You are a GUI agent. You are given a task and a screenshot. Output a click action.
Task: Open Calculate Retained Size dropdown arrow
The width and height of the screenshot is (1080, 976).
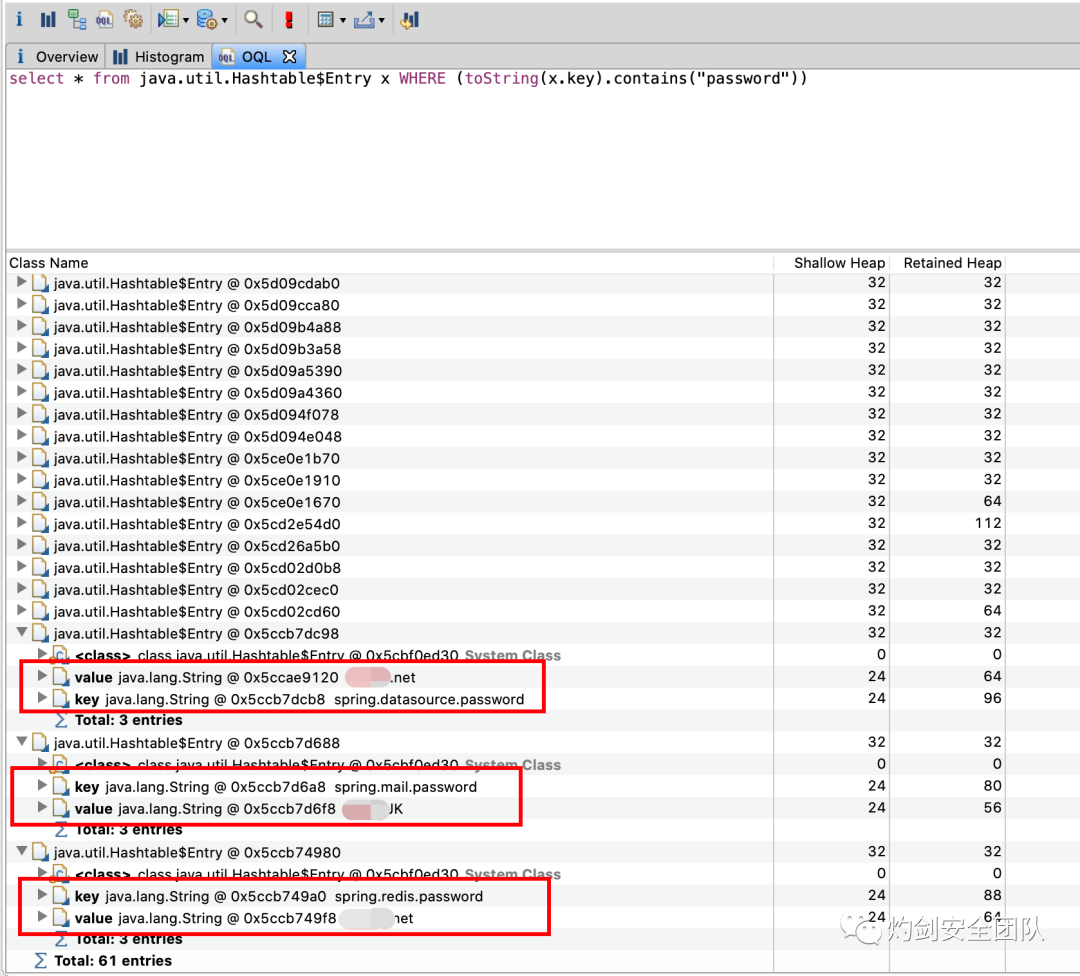tap(342, 21)
